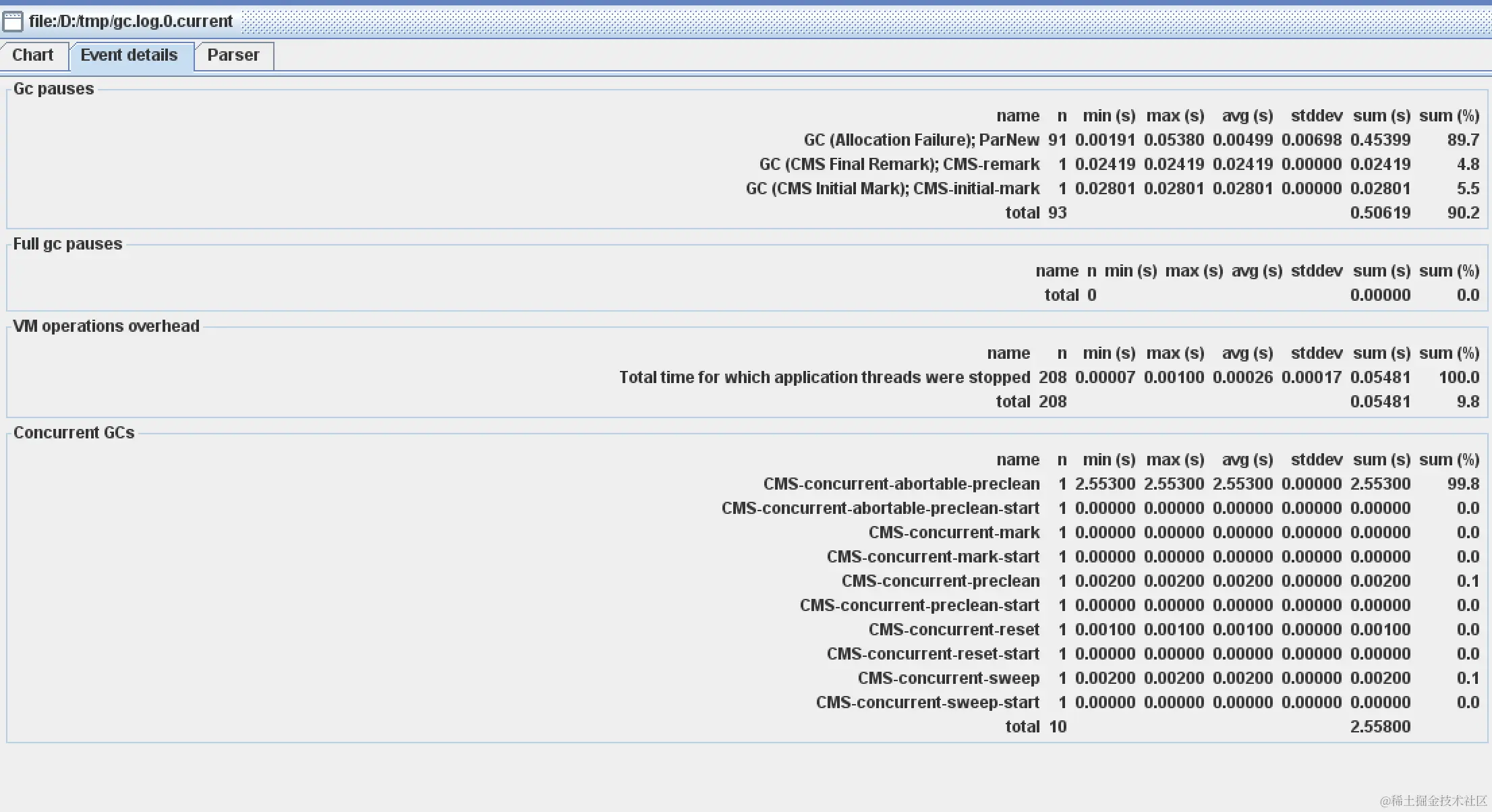
Task: Select the application threads stopped row
Action: [x=824, y=377]
